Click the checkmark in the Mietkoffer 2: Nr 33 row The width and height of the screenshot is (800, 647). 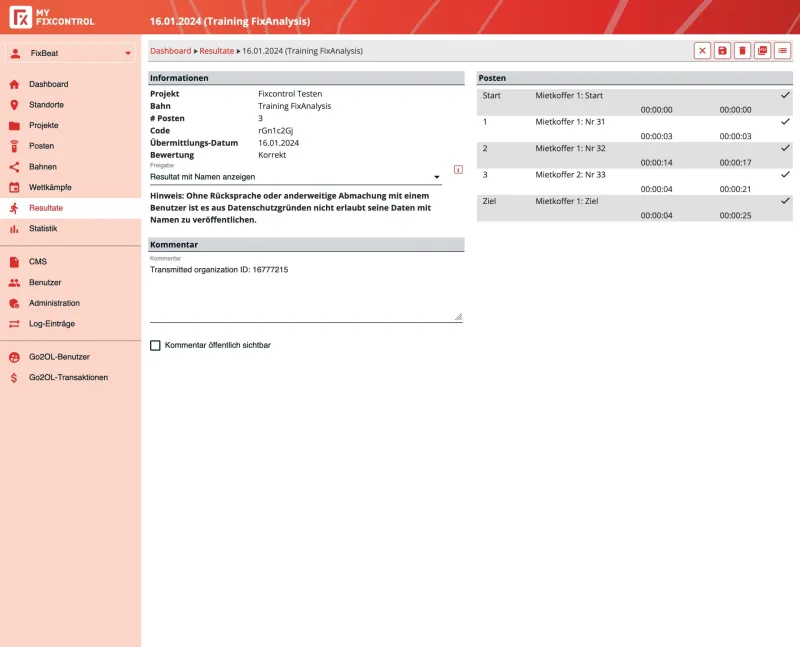pyautogui.click(x=785, y=175)
